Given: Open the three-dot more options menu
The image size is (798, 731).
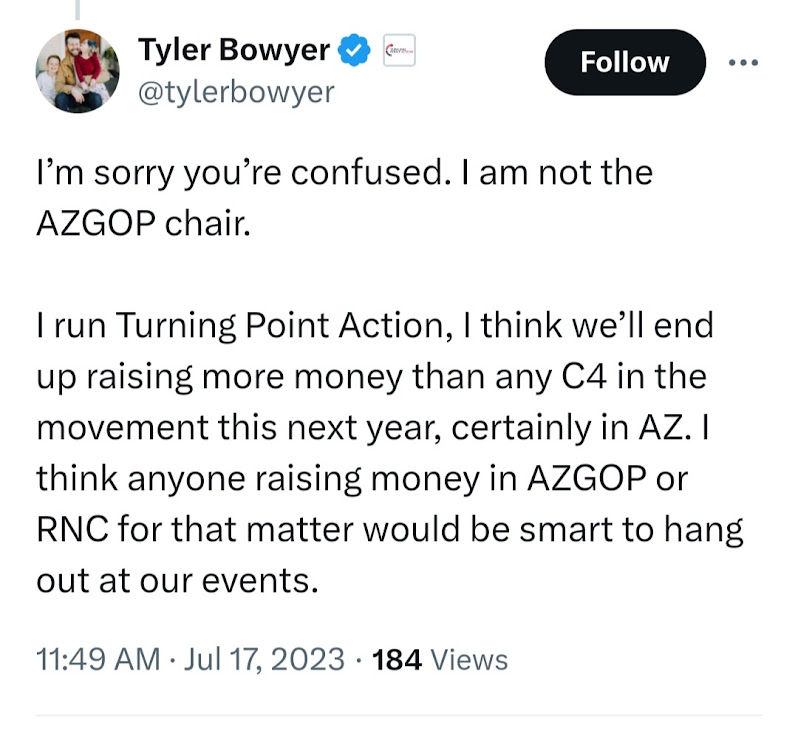Looking at the screenshot, I should pos(743,63).
